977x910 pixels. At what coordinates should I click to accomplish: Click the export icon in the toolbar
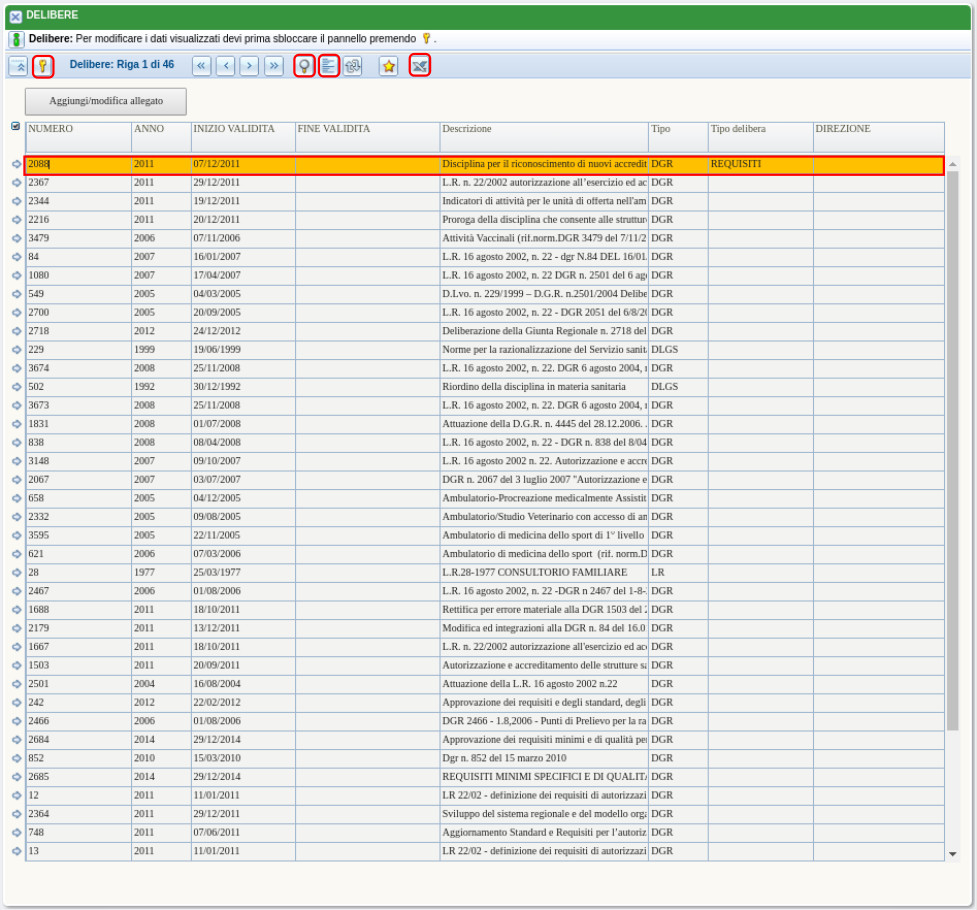(420, 66)
